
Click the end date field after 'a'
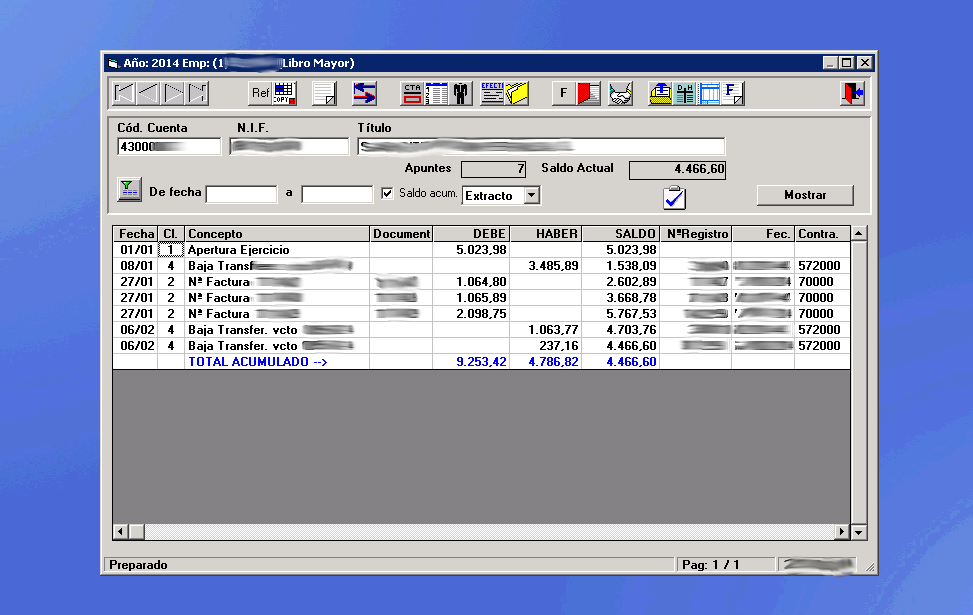tap(337, 194)
